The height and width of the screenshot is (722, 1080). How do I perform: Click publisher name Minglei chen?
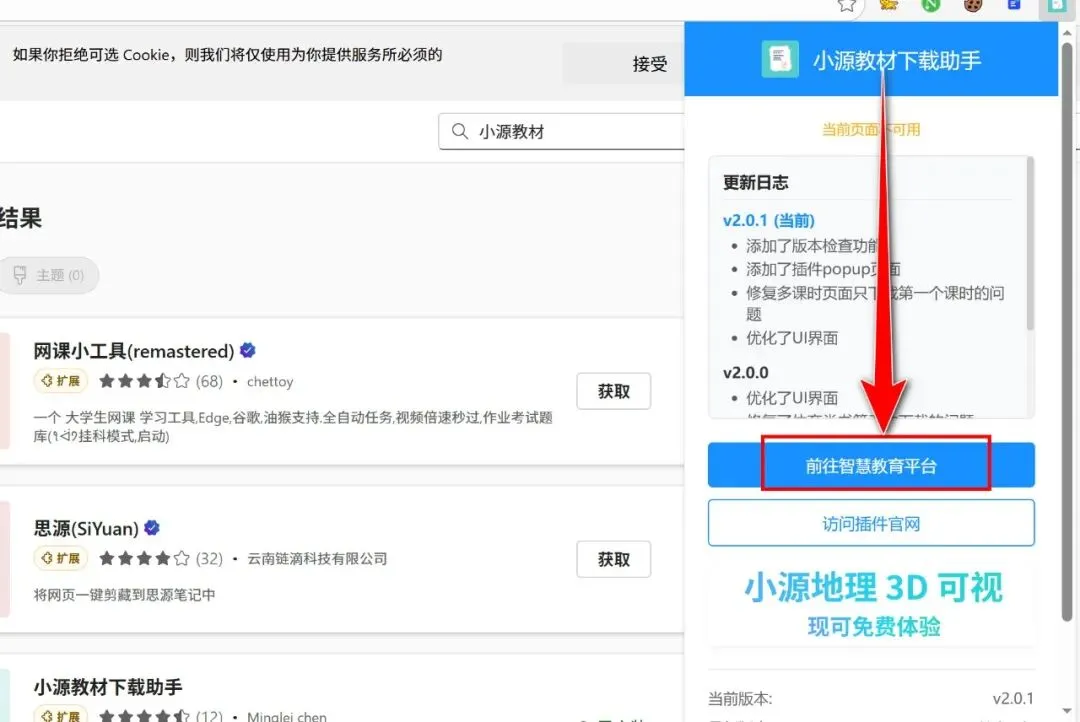click(x=287, y=716)
